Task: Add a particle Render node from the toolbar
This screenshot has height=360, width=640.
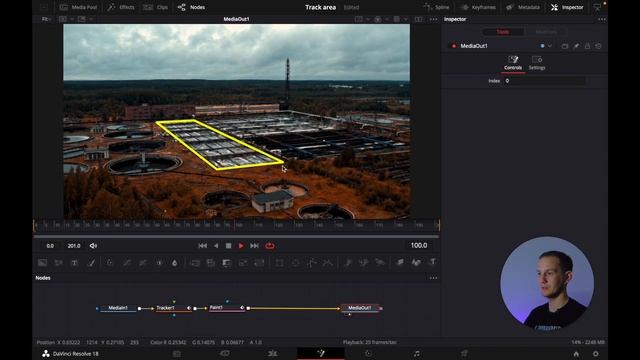Action: click(380, 262)
